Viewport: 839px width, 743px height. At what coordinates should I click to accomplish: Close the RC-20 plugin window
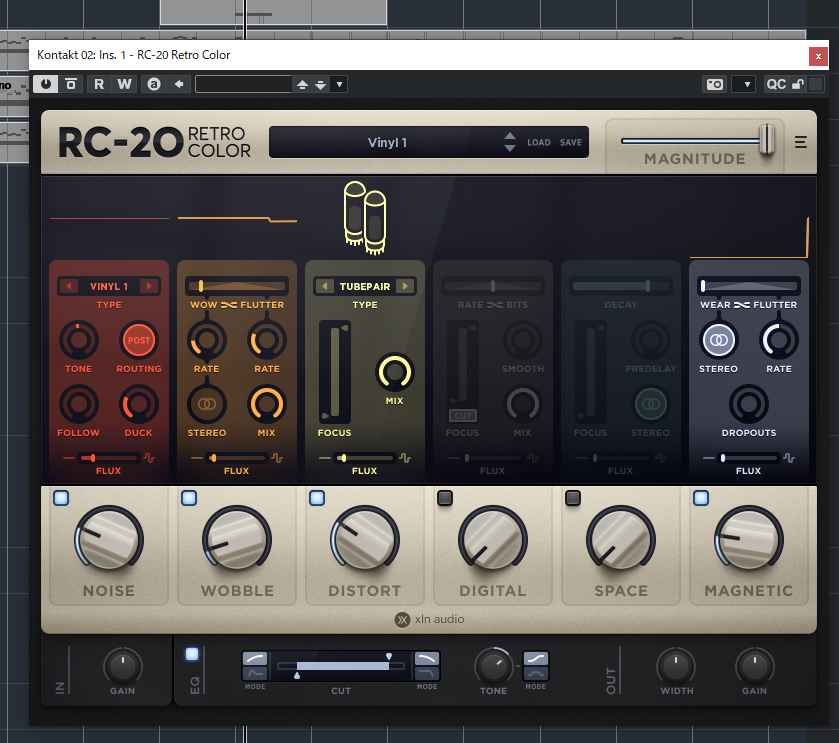[818, 56]
